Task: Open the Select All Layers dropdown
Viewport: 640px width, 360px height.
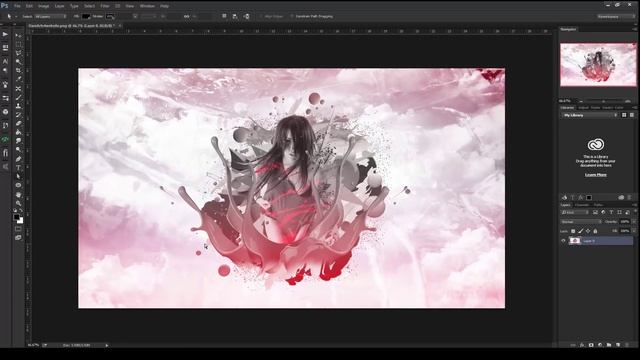Action: (x=50, y=16)
